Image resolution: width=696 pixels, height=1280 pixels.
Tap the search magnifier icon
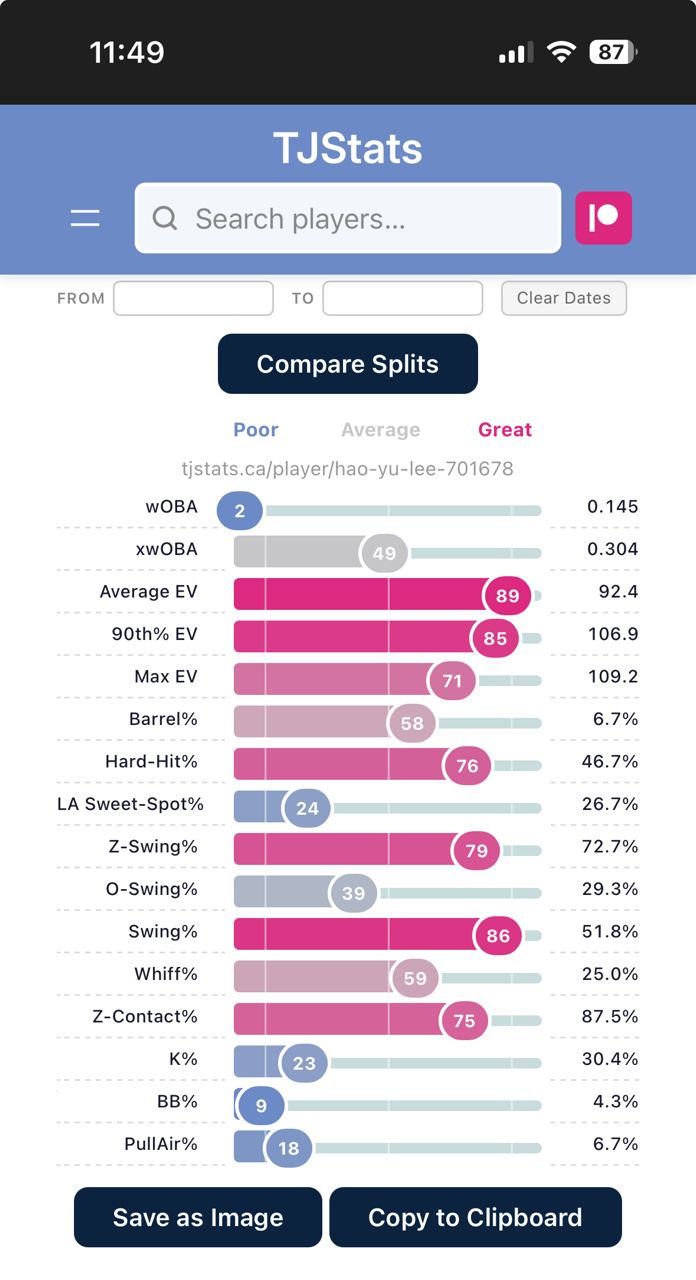(165, 218)
